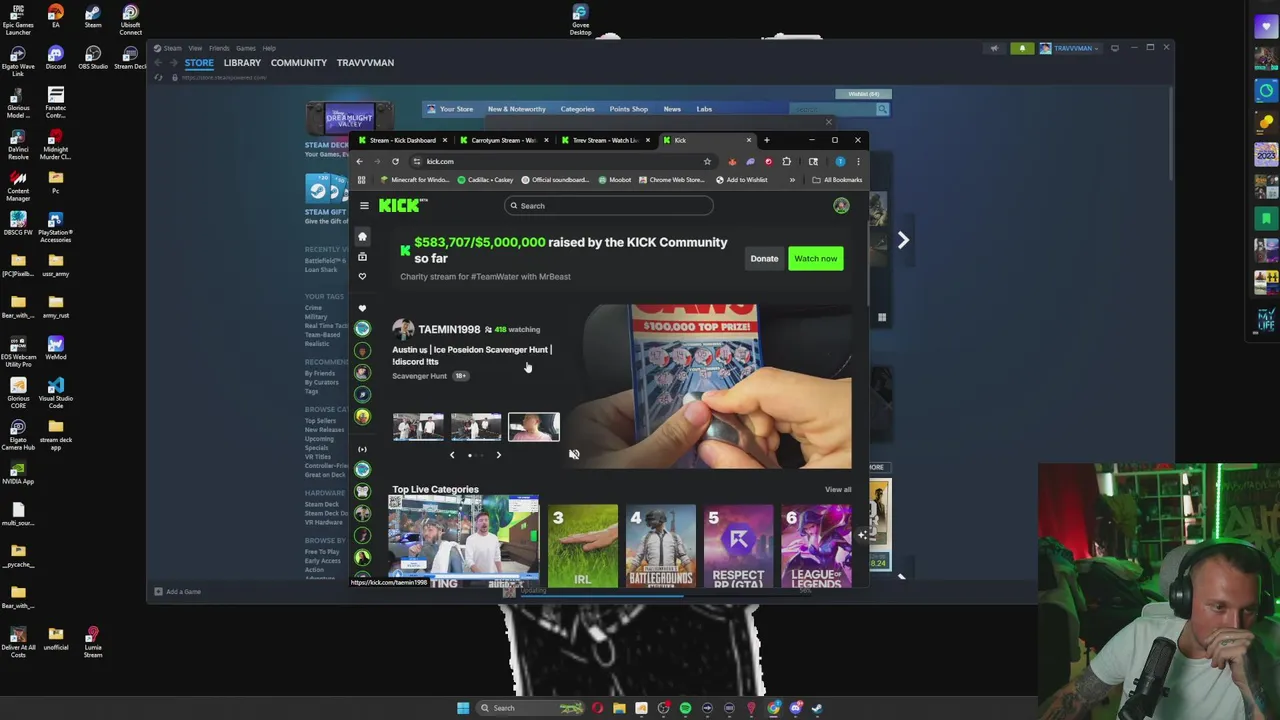This screenshot has width=1280, height=720.
Task: Open OBS Studio desktop icon
Action: 93,58
